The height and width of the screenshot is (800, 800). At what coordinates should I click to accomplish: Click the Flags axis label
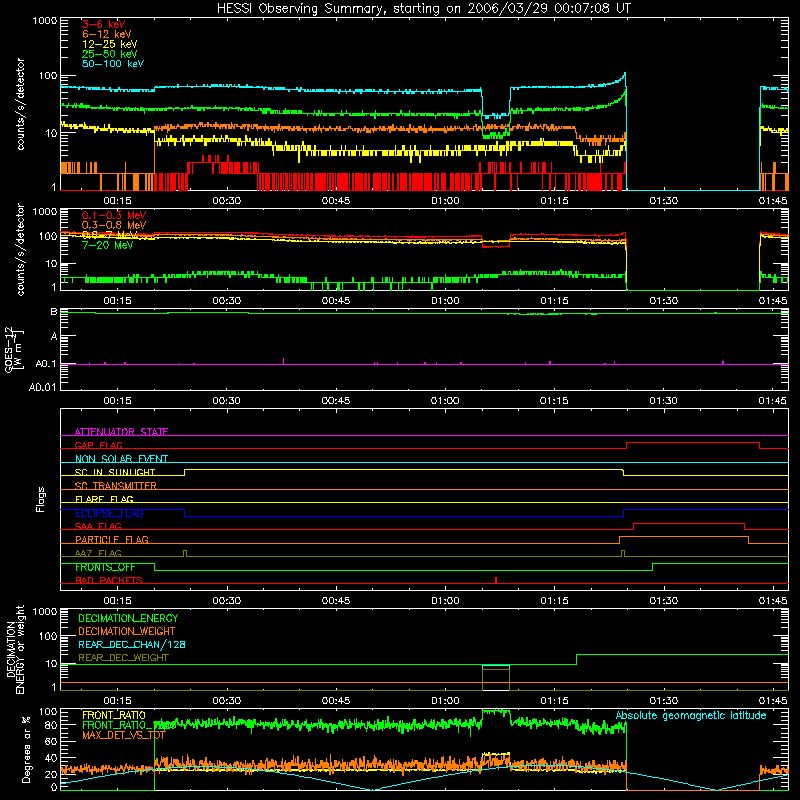tap(41, 499)
